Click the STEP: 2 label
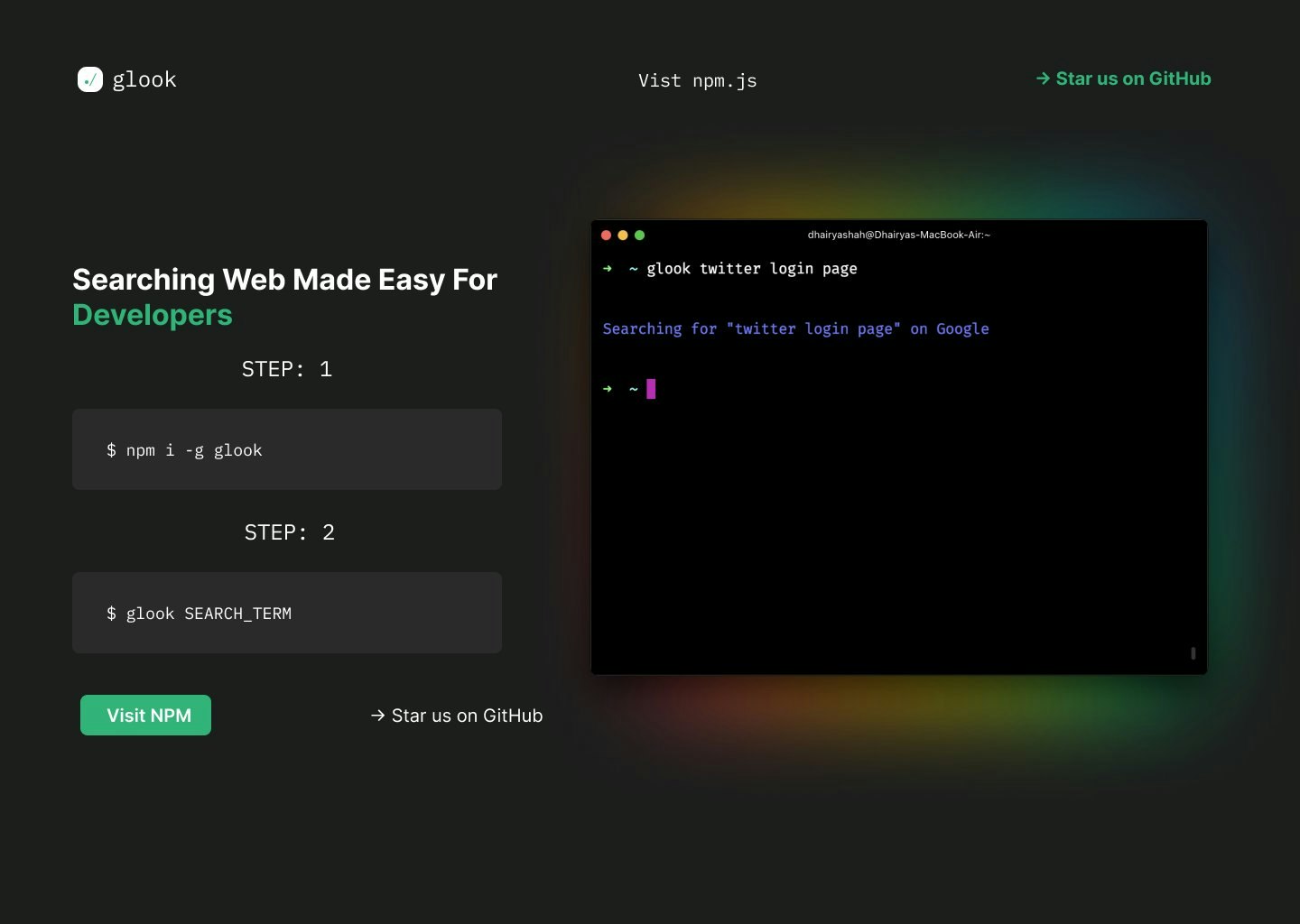Viewport: 1300px width, 924px height. (289, 532)
